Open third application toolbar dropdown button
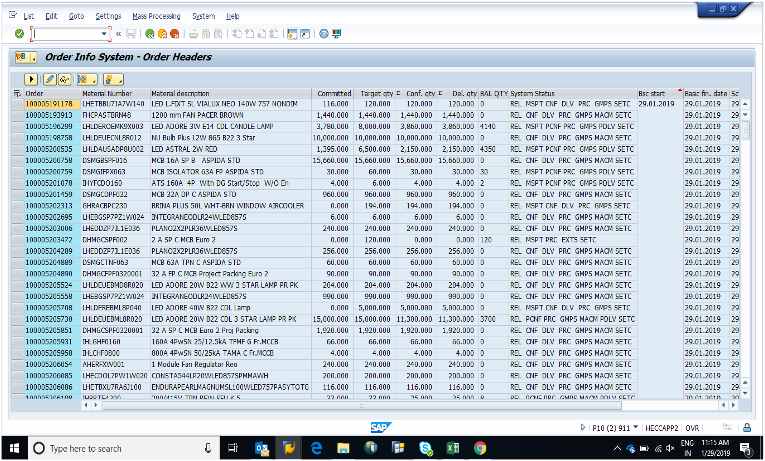Screen dimensions: 765x461 click(x=87, y=79)
